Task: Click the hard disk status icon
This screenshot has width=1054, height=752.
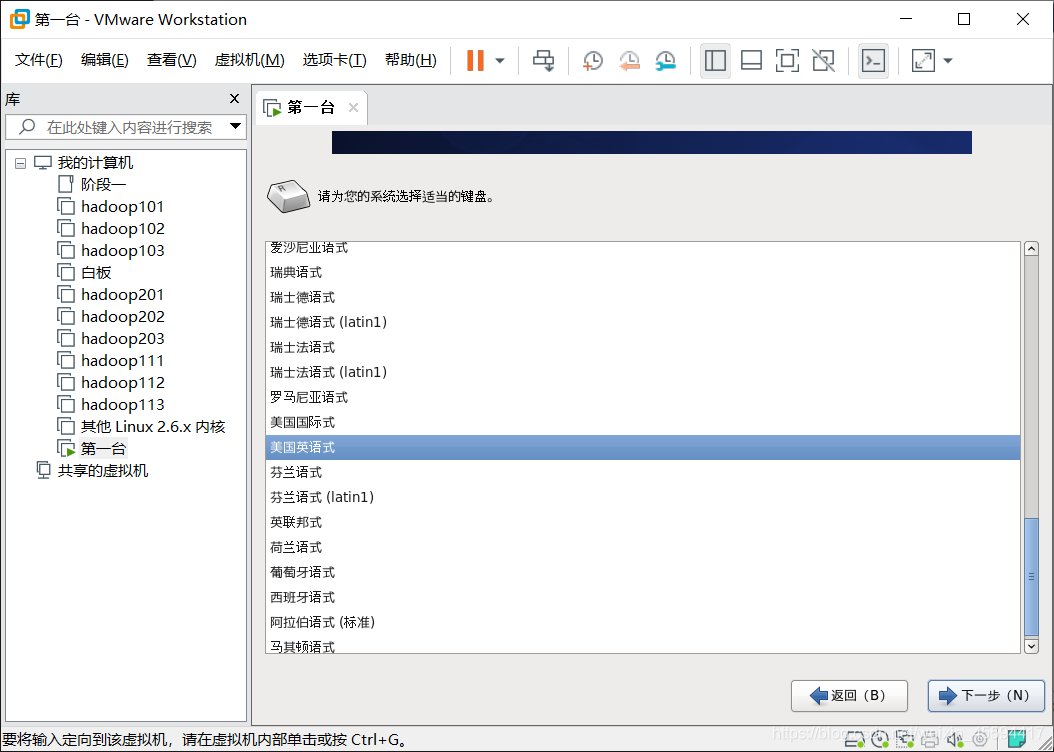Action: (x=855, y=740)
